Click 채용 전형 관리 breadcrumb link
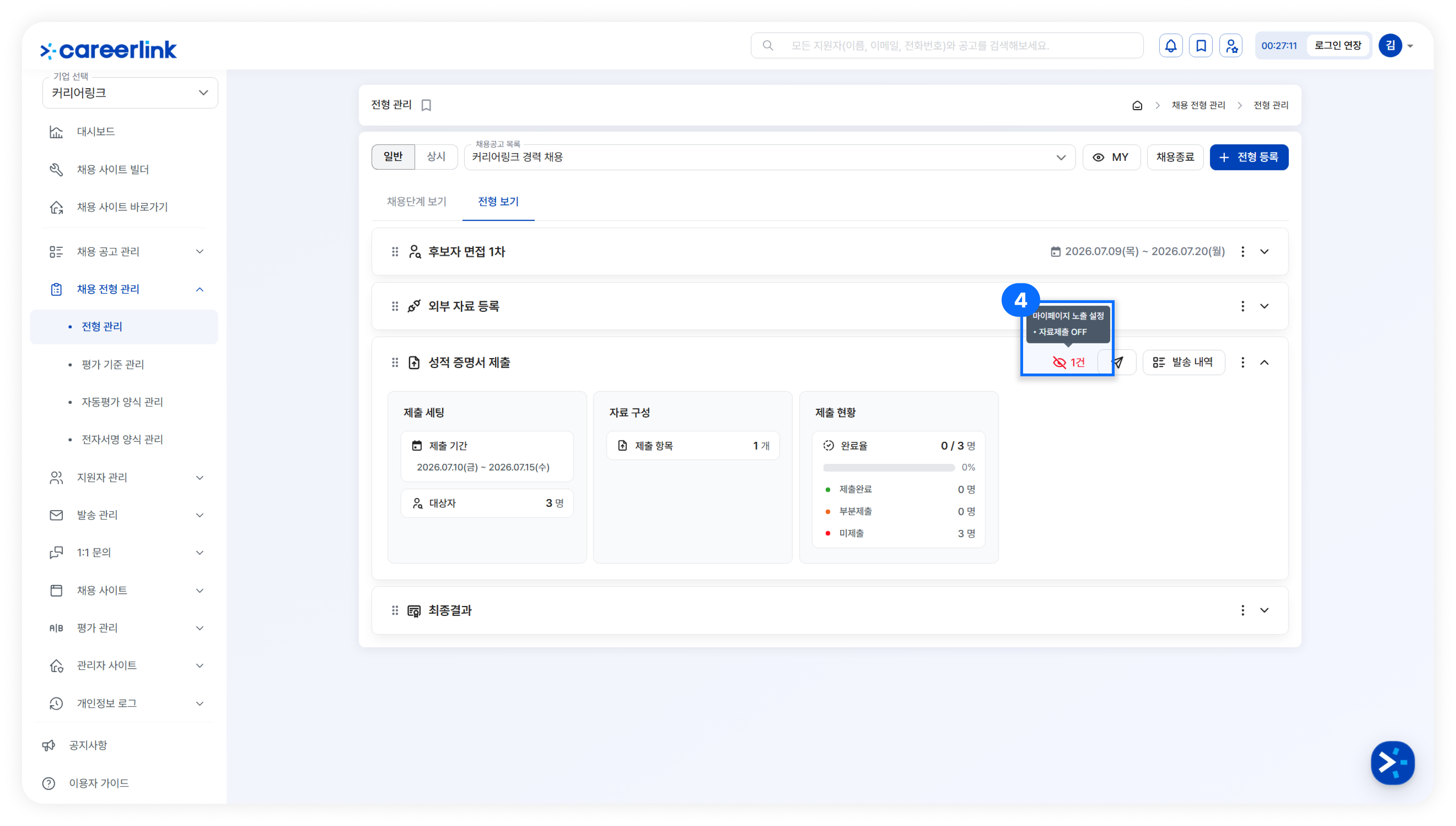The width and height of the screenshot is (1456, 826). click(x=1198, y=105)
